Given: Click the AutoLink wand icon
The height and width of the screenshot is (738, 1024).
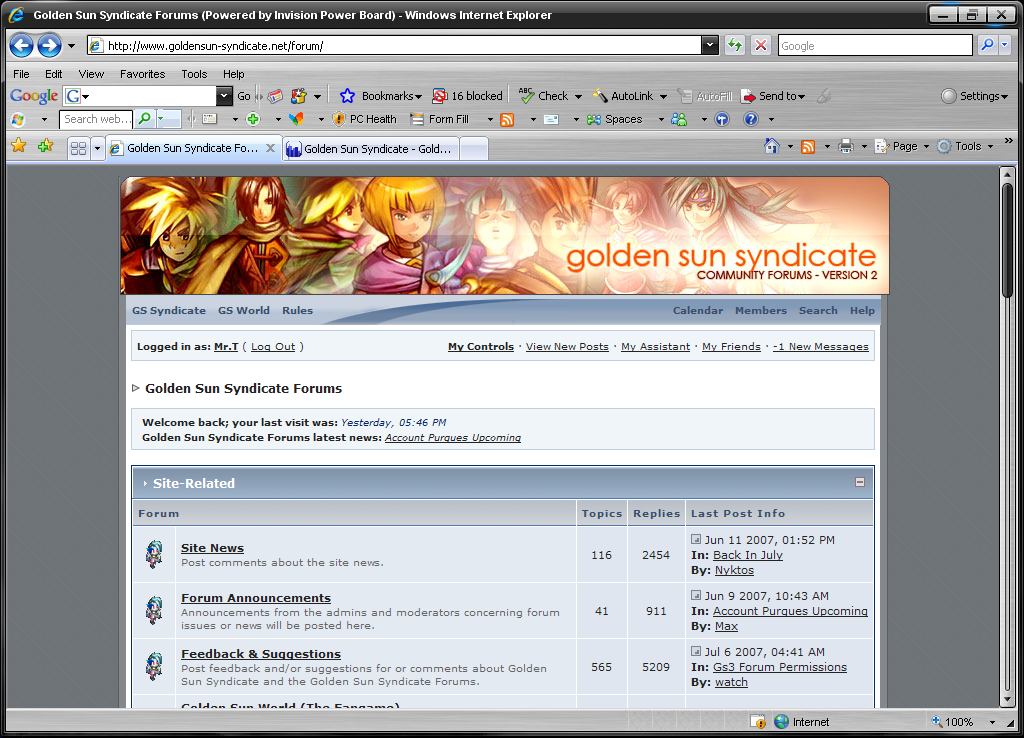Looking at the screenshot, I should 600,96.
